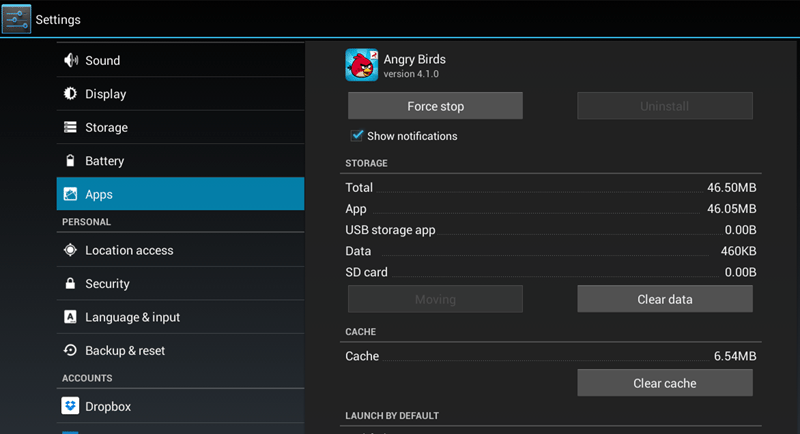Click the Cache 6.54MB value

pyautogui.click(x=735, y=356)
